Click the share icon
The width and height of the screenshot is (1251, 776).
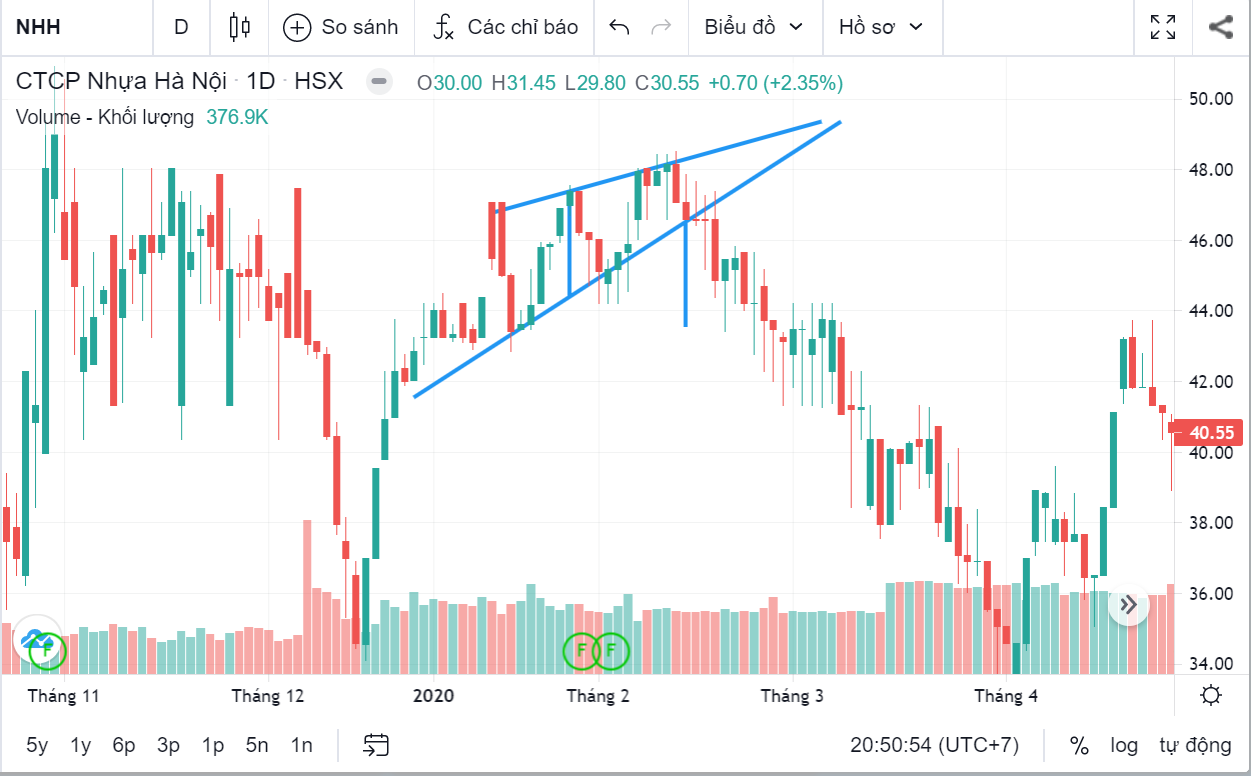coord(1220,27)
